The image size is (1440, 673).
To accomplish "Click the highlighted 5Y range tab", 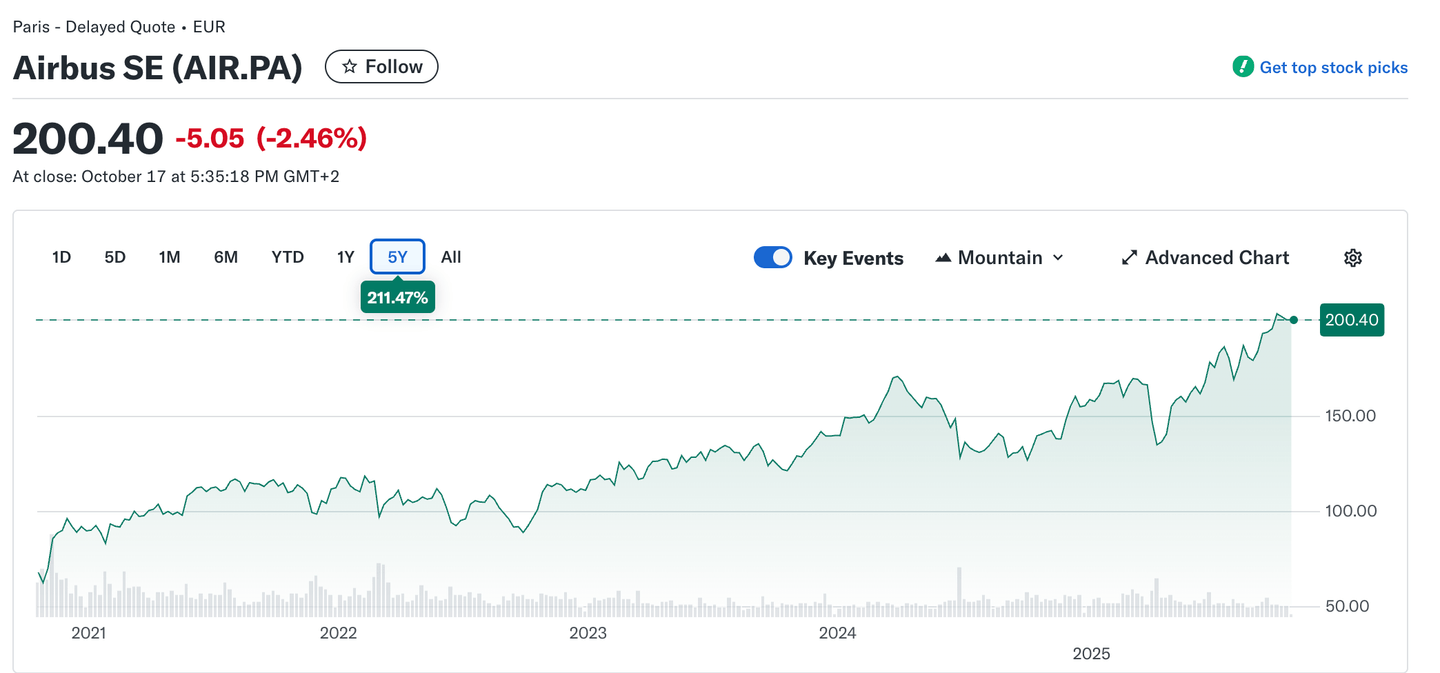I will [398, 257].
